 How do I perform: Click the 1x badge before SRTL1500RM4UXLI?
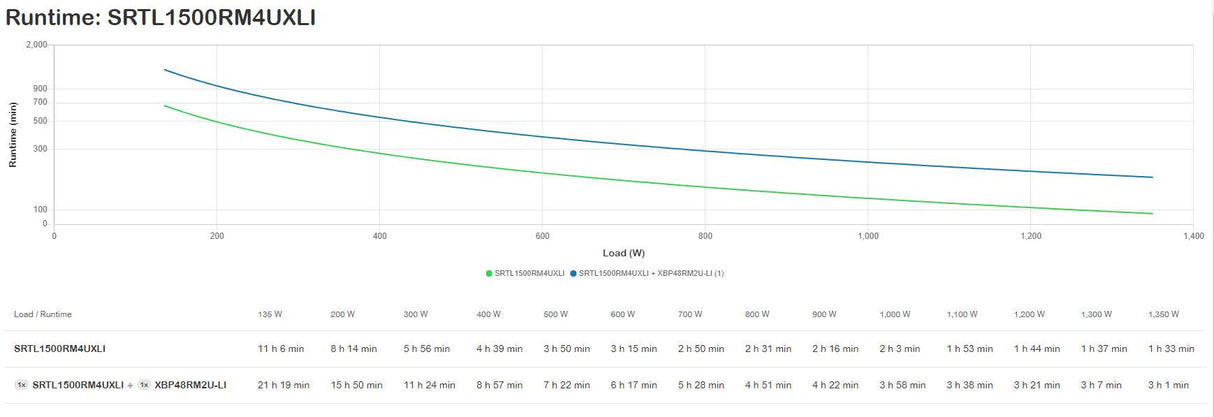(x=21, y=385)
